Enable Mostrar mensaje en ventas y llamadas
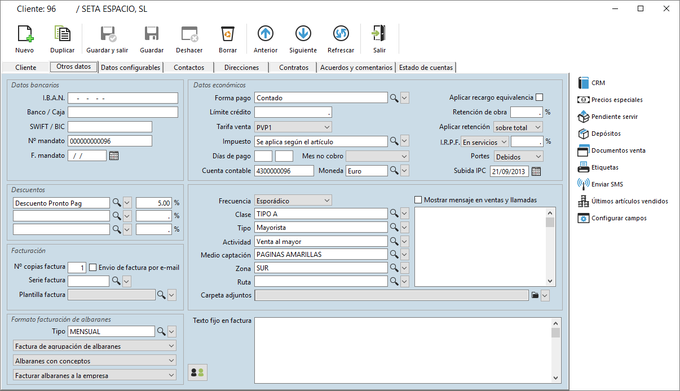Image resolution: width=680 pixels, height=391 pixels. (418, 200)
